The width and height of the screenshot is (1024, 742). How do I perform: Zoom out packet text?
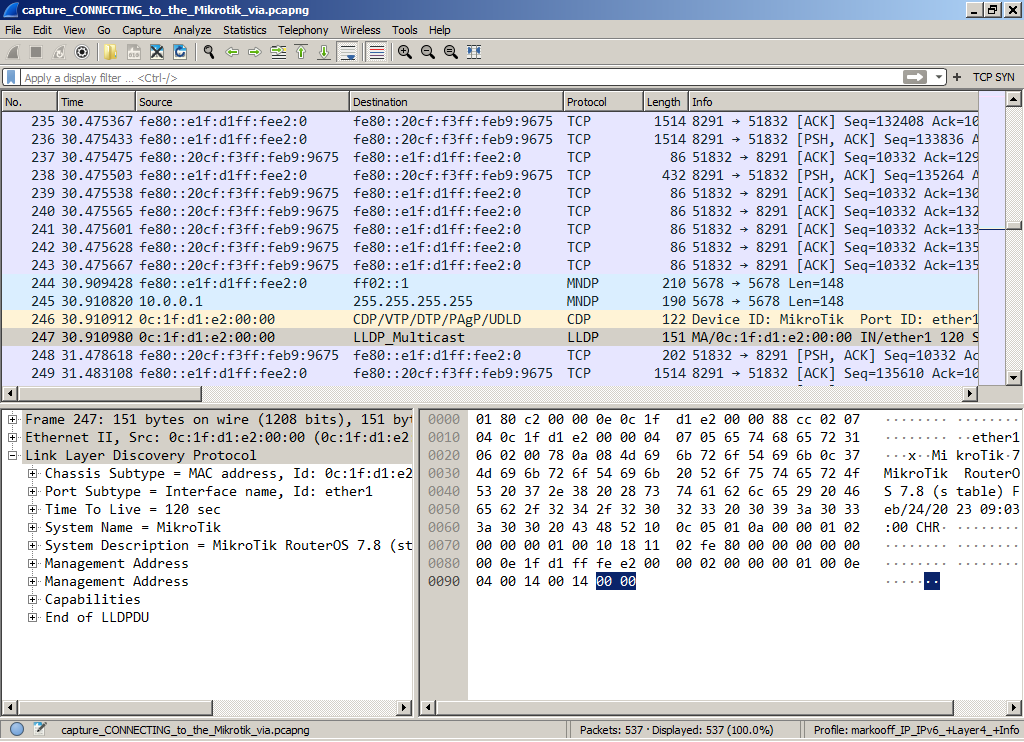428,52
